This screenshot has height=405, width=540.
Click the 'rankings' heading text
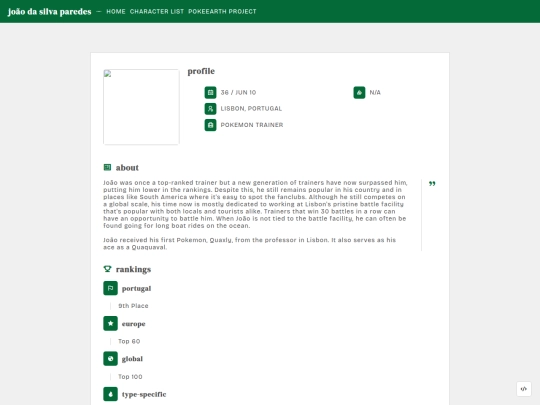pyautogui.click(x=133, y=269)
